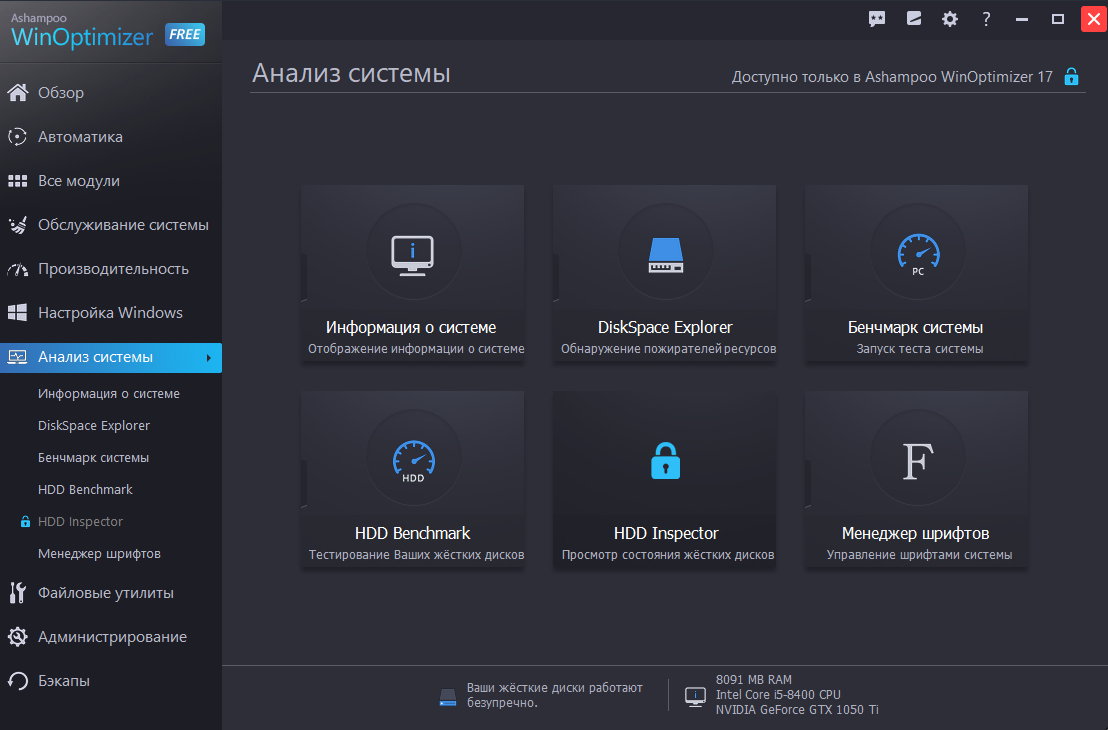Viewport: 1108px width, 730px height.
Task: Click the 'Анализ системы' page heading
Action: coord(351,73)
